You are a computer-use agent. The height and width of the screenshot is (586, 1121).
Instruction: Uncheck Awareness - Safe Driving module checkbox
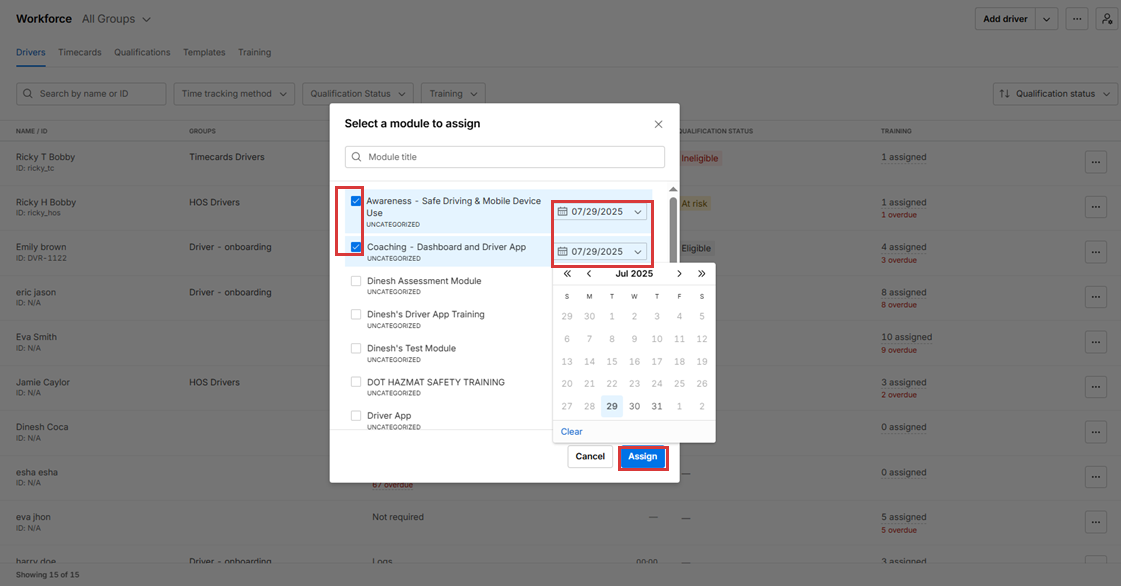tap(356, 201)
